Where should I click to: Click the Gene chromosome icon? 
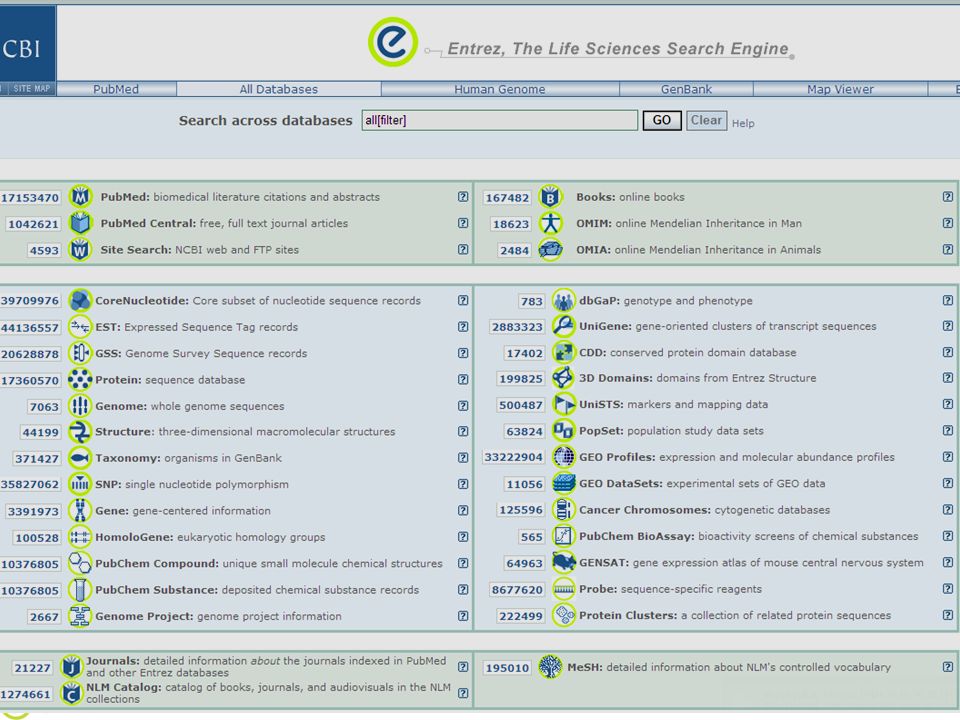click(80, 511)
